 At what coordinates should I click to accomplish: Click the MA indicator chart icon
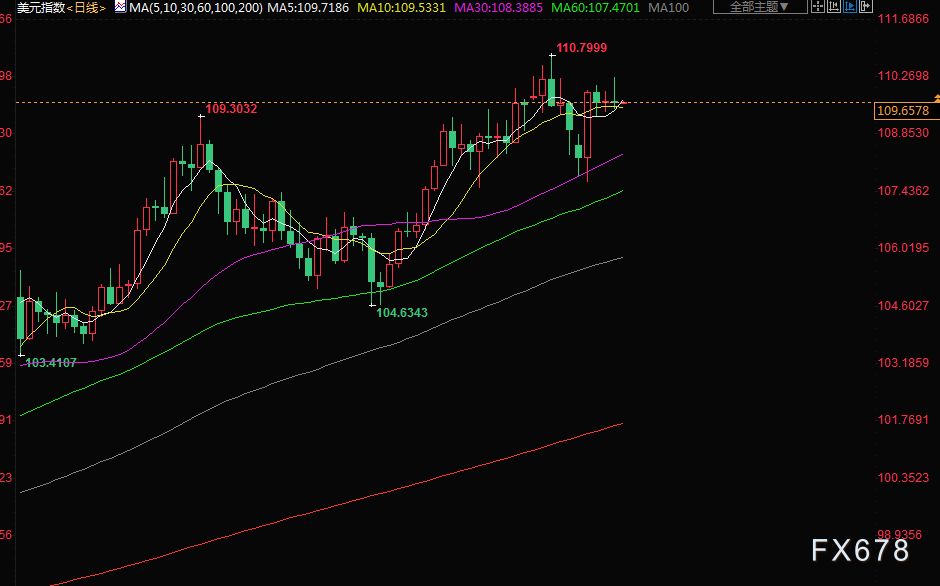[120, 7]
